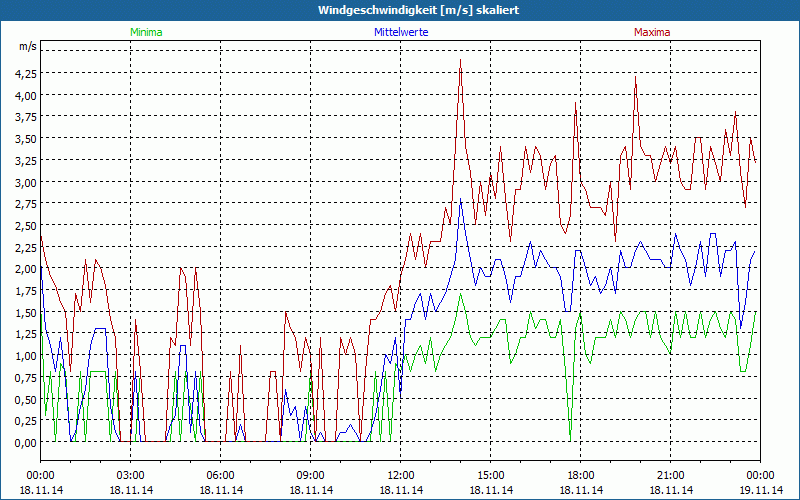Image resolution: width=800 pixels, height=500 pixels.
Task: Click the 18:00 time axis label
Action: point(581,476)
